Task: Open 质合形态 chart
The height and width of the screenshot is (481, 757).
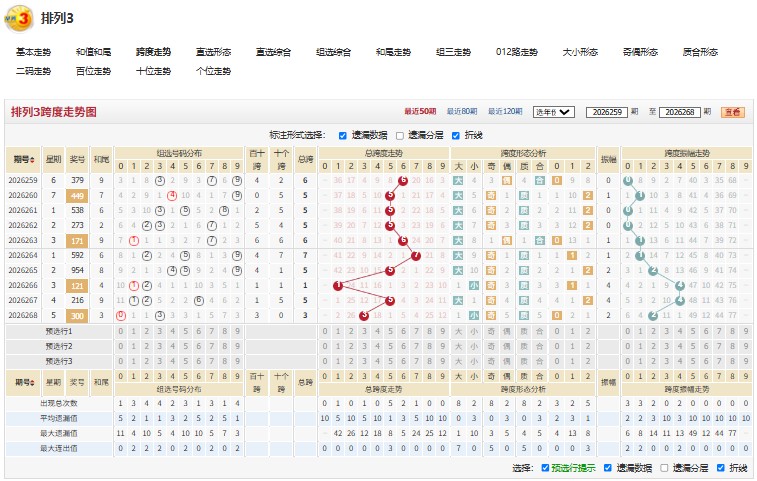Action: [700, 52]
